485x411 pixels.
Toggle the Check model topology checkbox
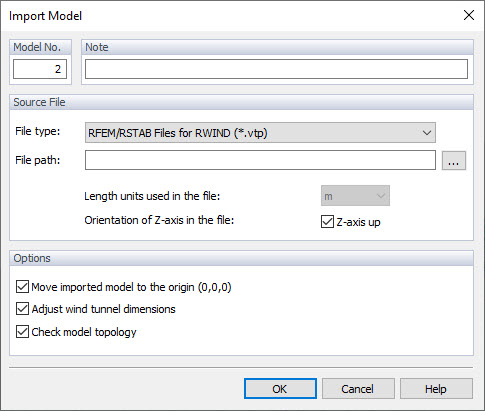pos(22,332)
